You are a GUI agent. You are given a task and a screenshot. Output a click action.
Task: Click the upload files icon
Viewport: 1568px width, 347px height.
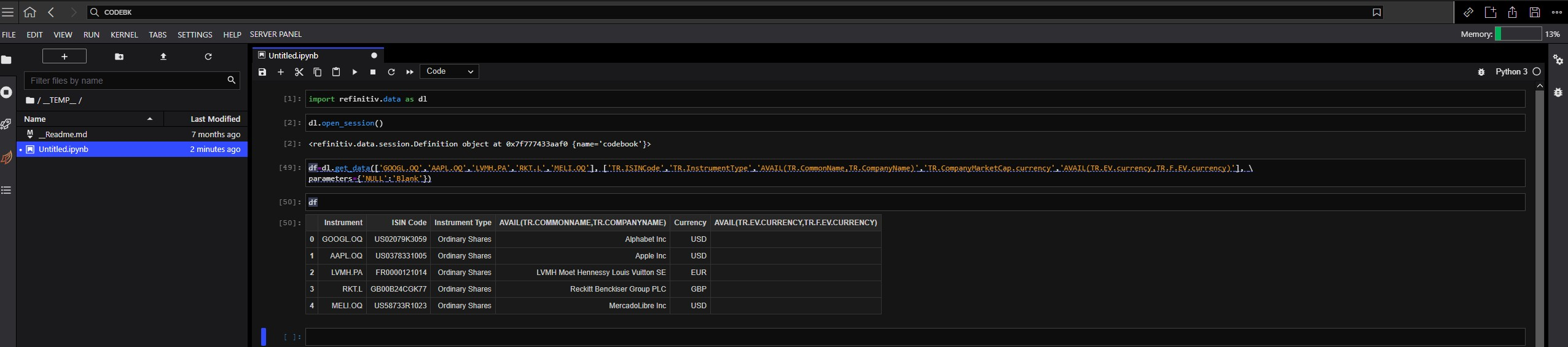163,57
